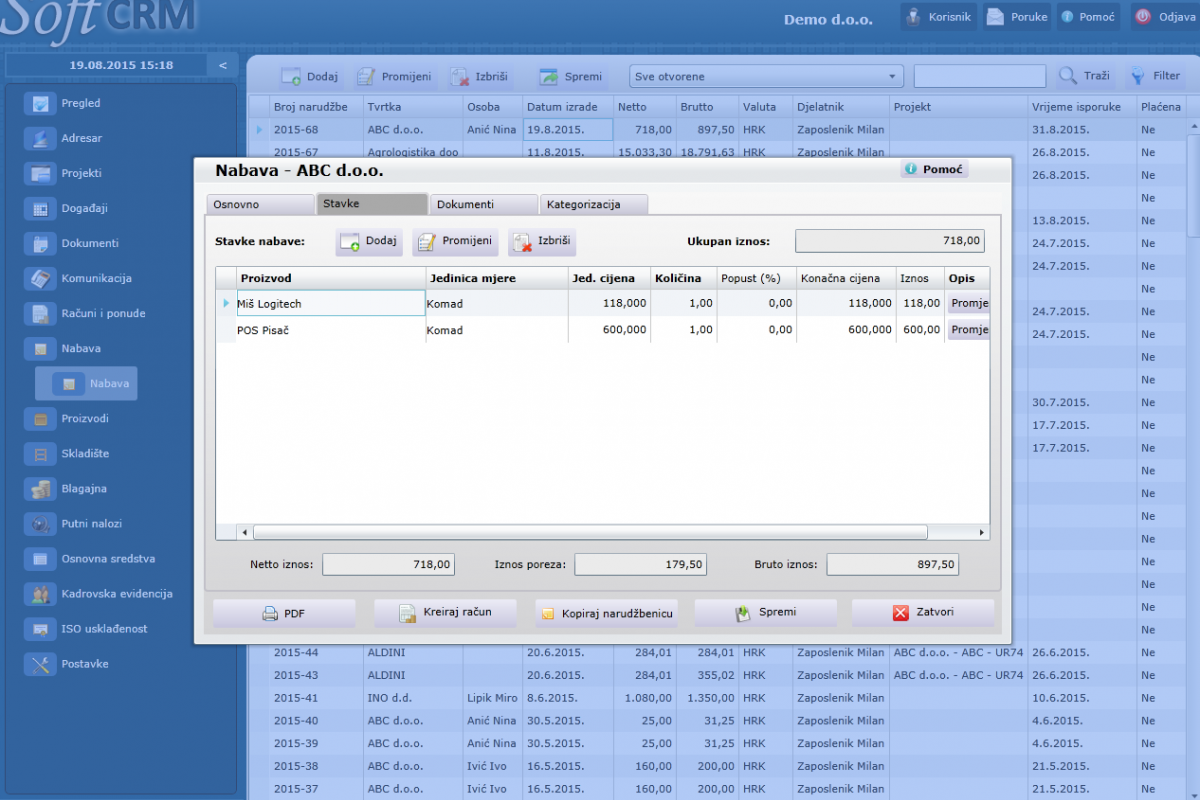The image size is (1200, 800).
Task: Click the dialog Spremi button
Action: click(766, 613)
